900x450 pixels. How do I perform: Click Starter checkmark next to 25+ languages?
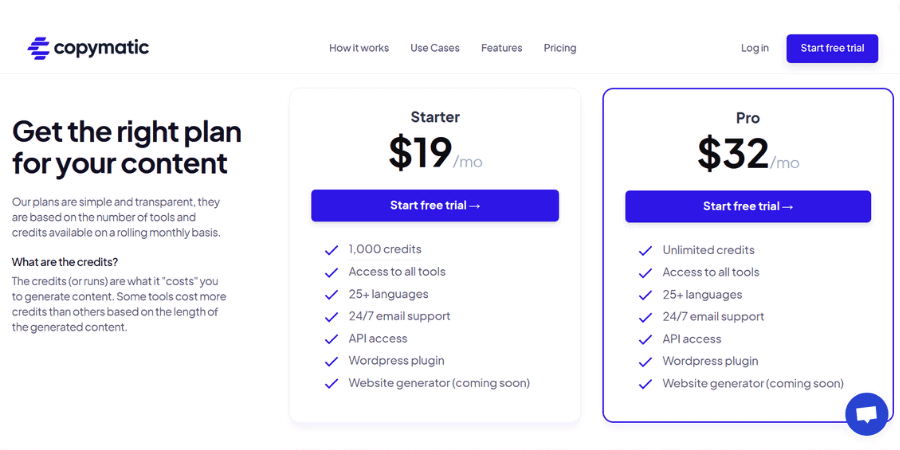pyautogui.click(x=331, y=295)
